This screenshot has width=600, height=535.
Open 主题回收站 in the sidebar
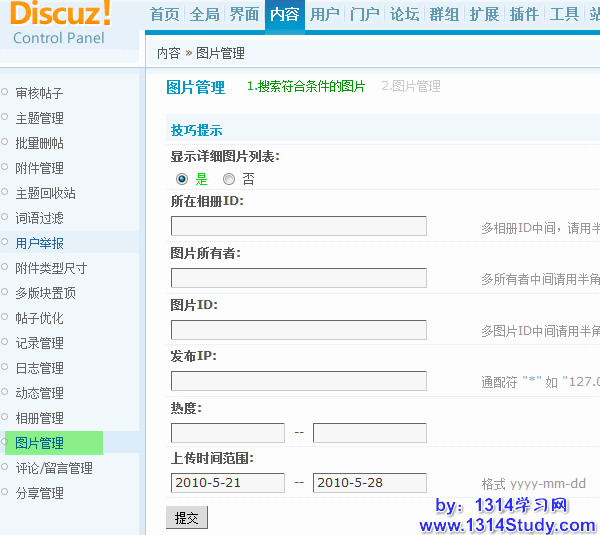click(x=45, y=193)
